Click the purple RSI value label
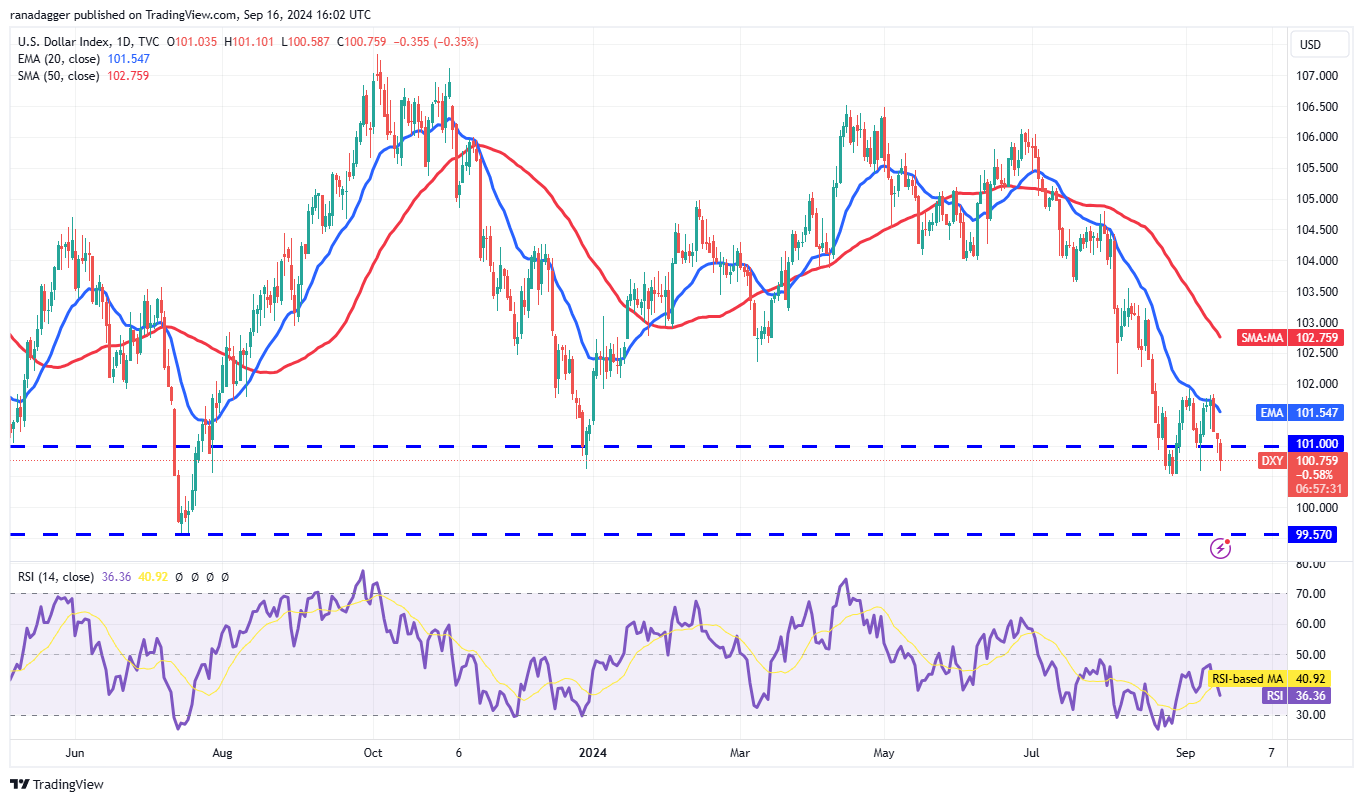 tap(1275, 696)
